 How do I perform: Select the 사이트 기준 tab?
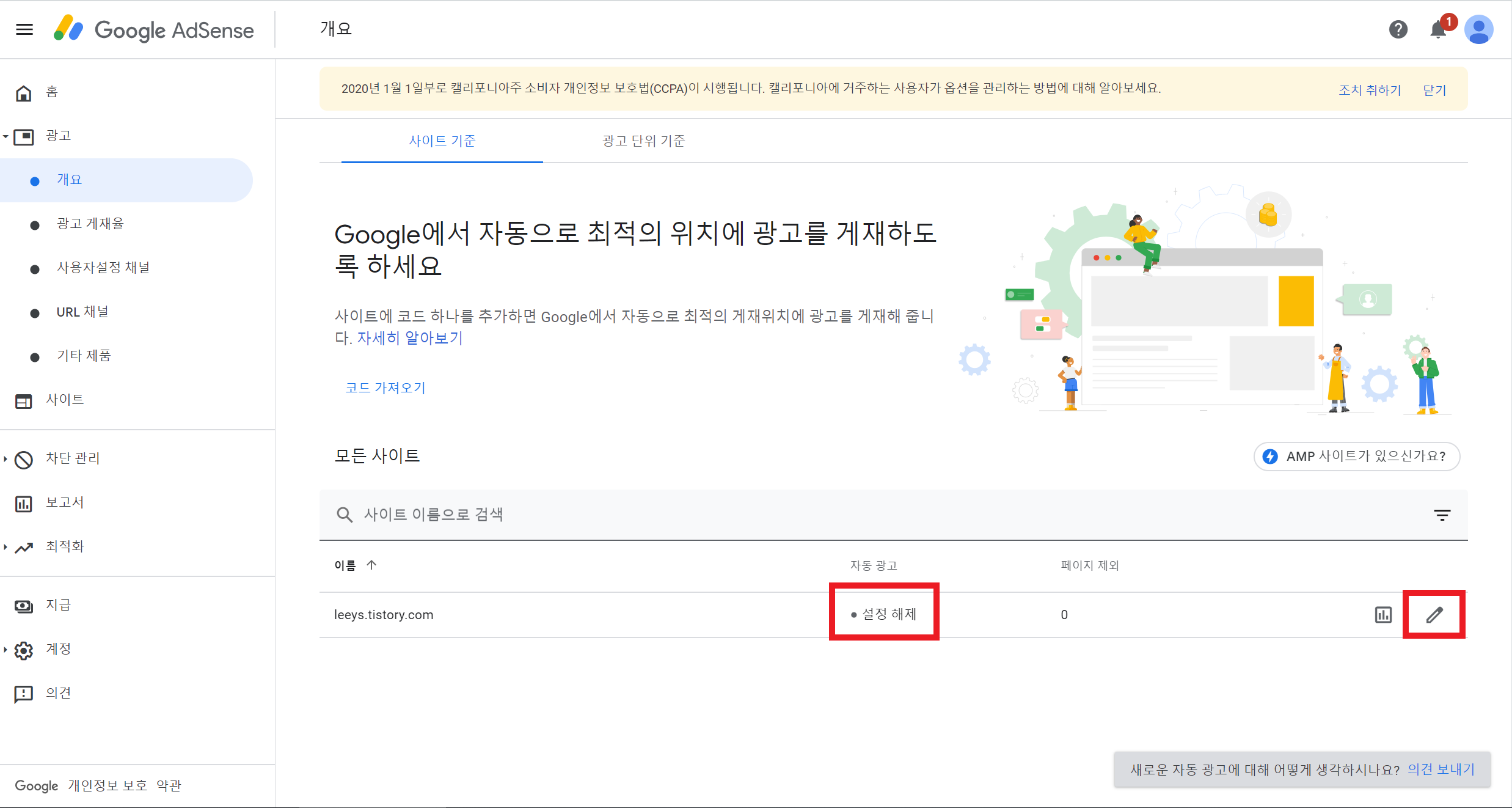pos(442,141)
